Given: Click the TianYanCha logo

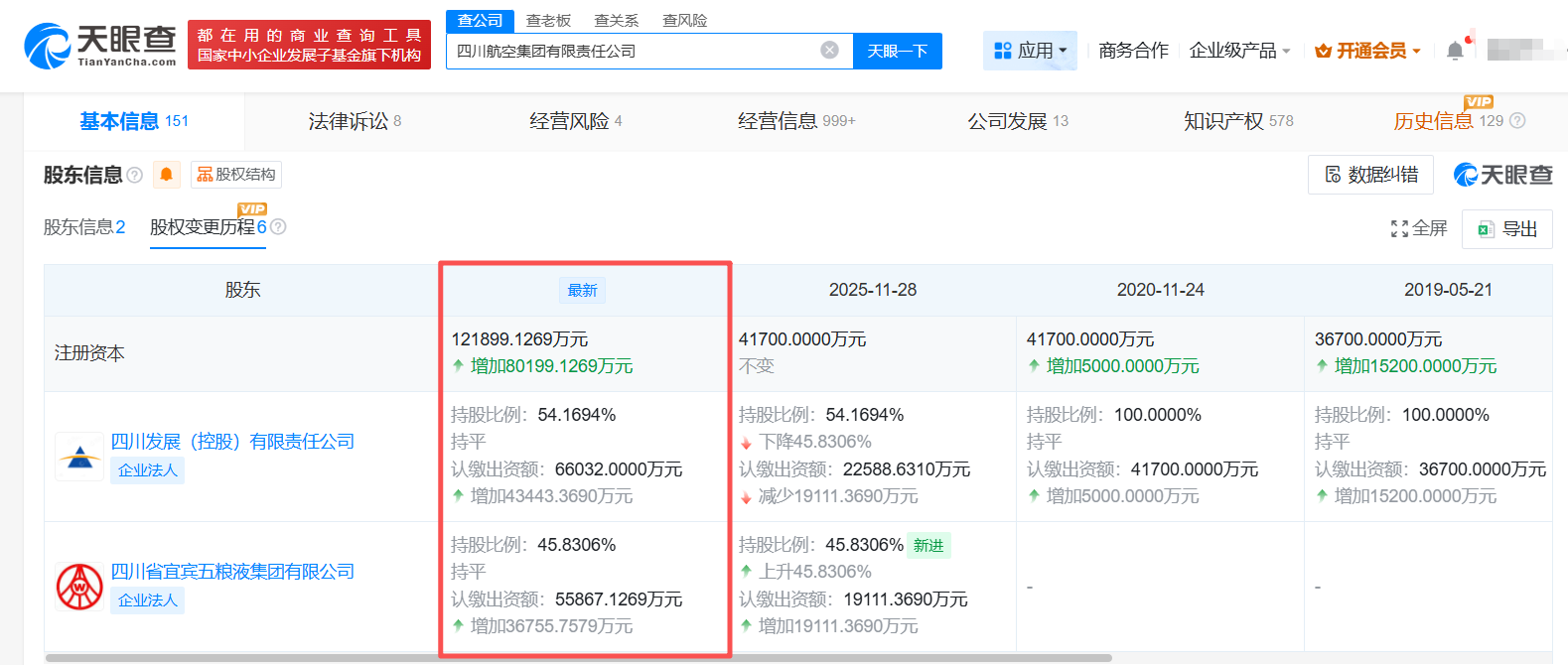Looking at the screenshot, I should [x=100, y=46].
